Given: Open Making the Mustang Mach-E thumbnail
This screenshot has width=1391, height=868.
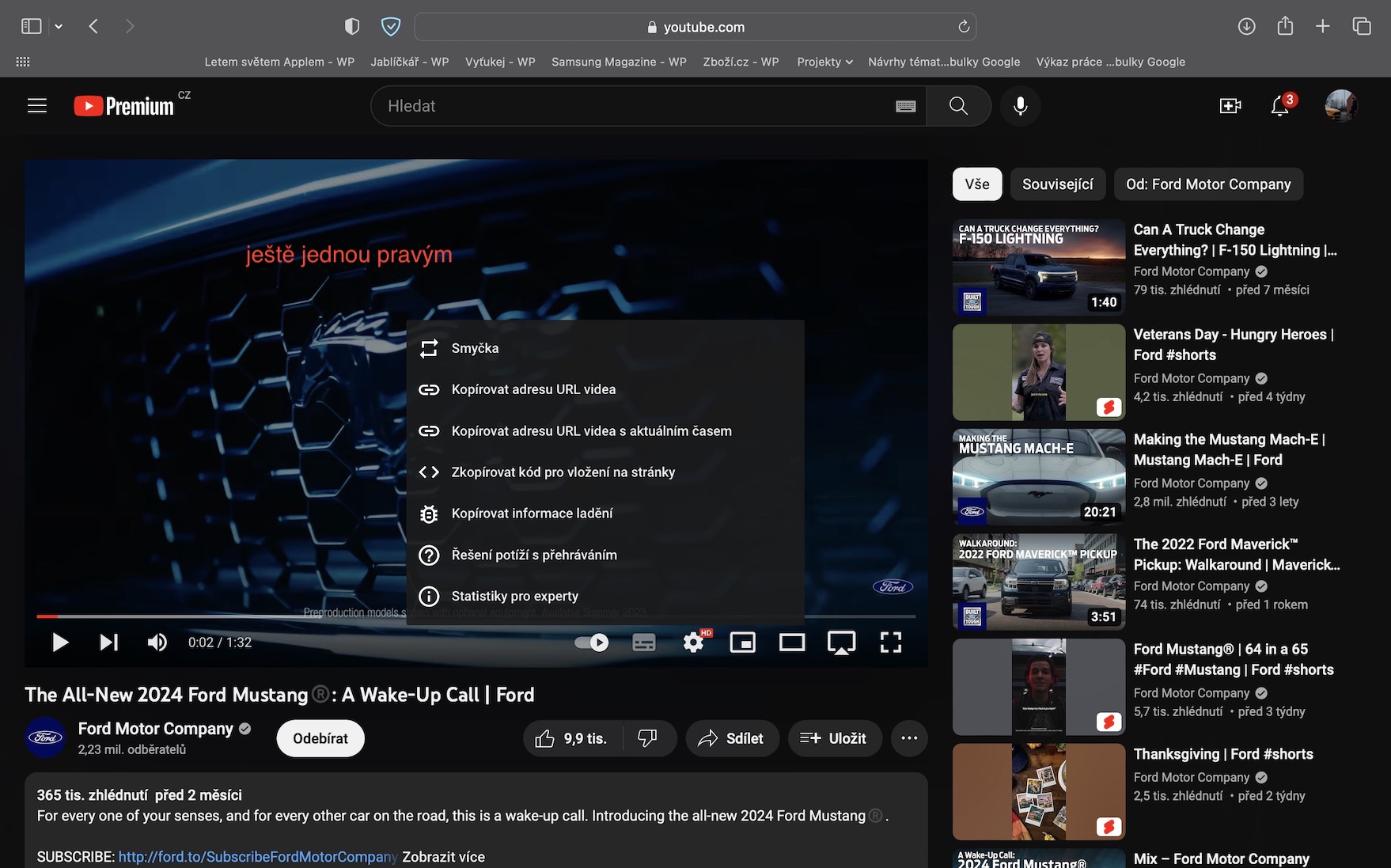Looking at the screenshot, I should [x=1039, y=477].
